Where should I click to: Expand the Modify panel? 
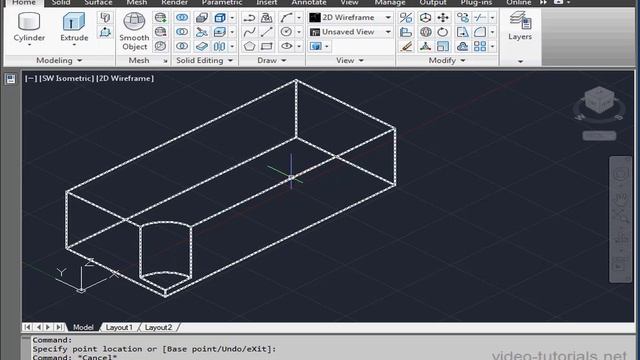pyautogui.click(x=447, y=60)
